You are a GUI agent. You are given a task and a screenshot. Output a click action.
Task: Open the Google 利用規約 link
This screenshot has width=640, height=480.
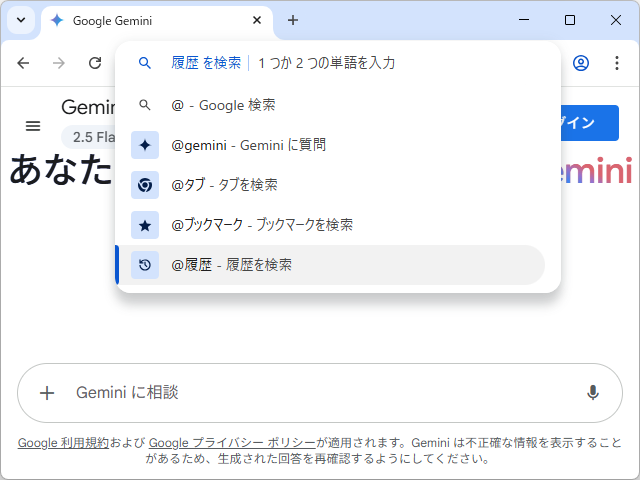coord(63,443)
